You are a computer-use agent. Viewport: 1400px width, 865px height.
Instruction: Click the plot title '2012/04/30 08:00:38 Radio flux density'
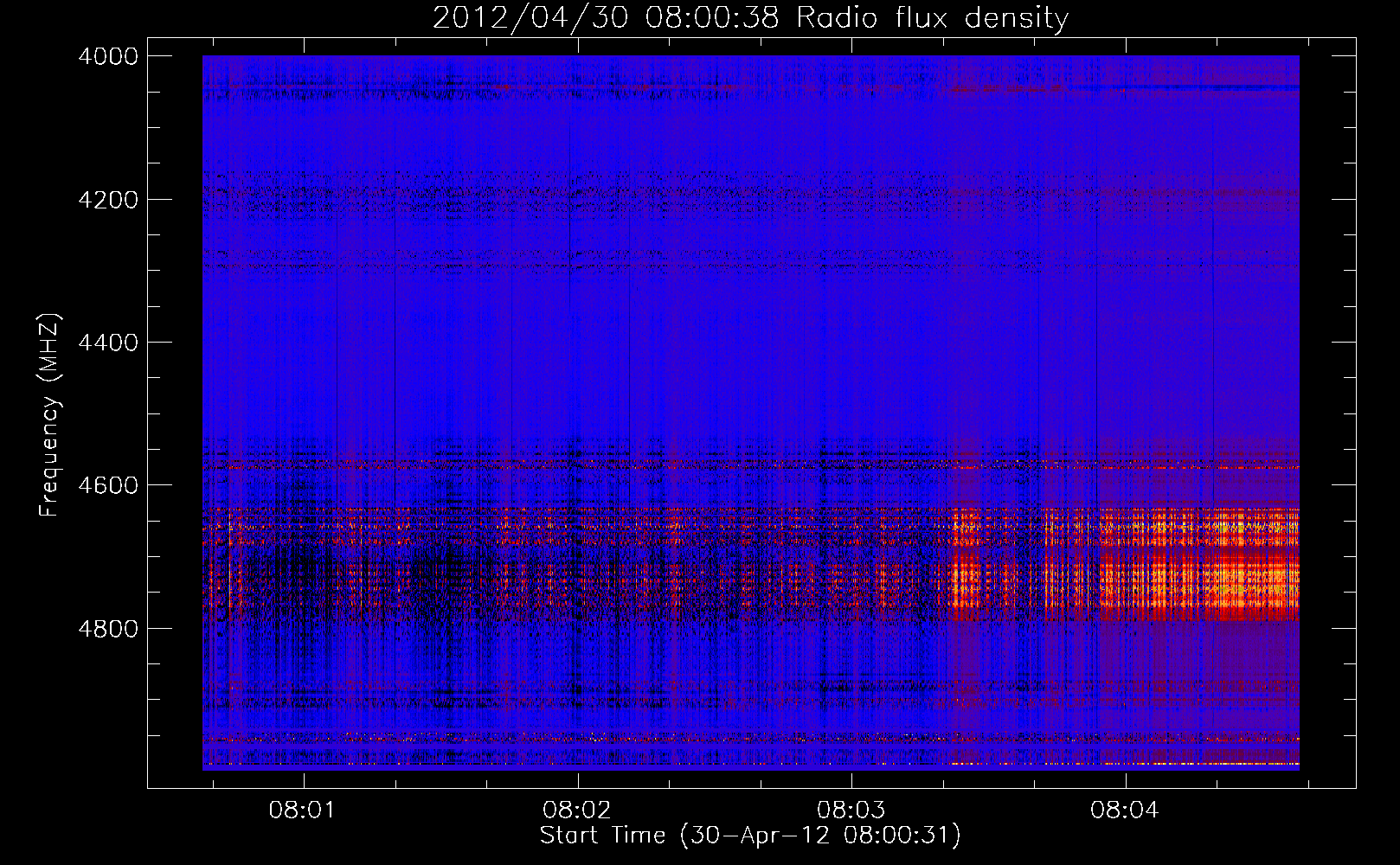pos(750,17)
